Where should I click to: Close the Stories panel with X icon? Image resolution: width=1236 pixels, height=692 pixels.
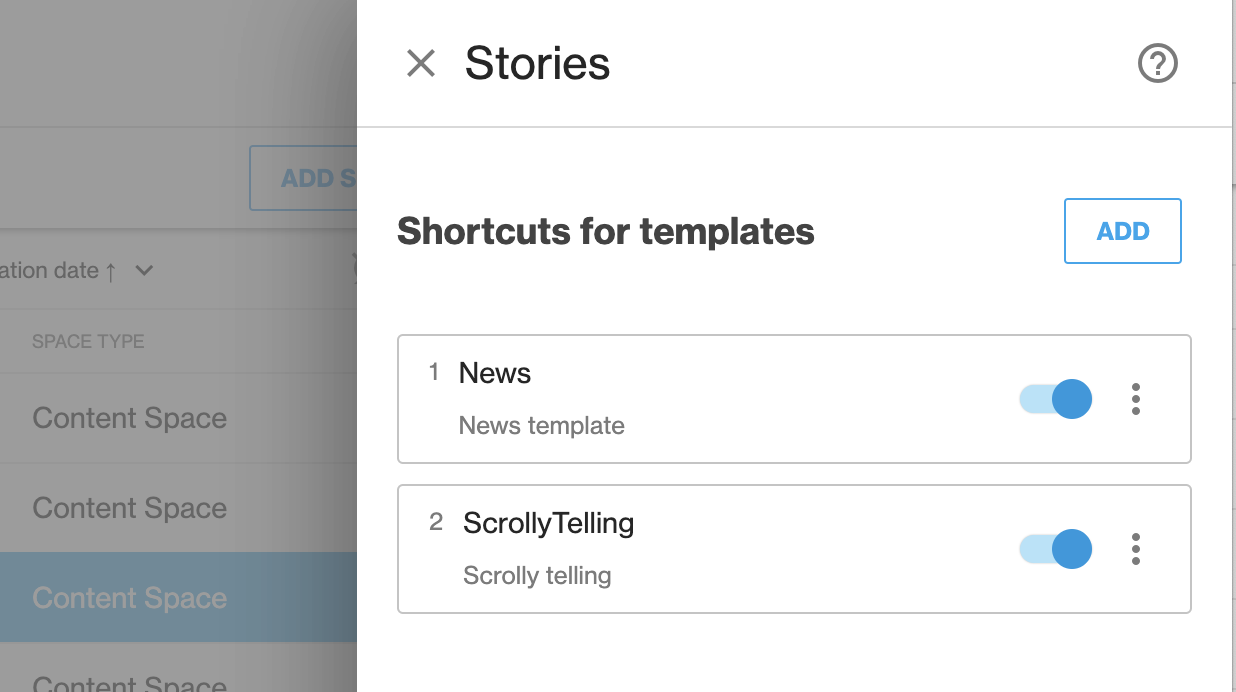[x=421, y=64]
